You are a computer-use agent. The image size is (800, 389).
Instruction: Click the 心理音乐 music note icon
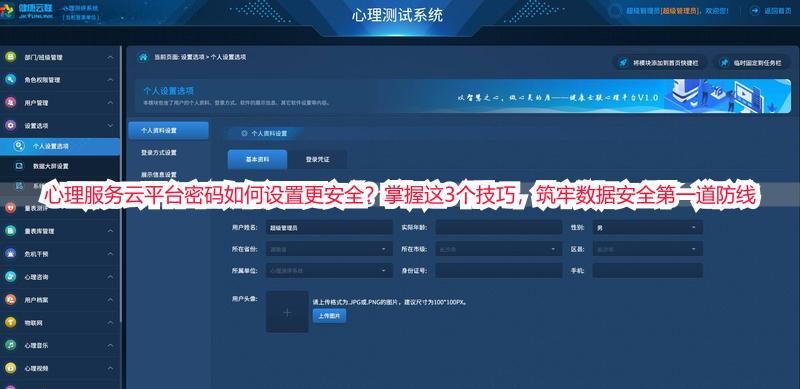(x=10, y=345)
